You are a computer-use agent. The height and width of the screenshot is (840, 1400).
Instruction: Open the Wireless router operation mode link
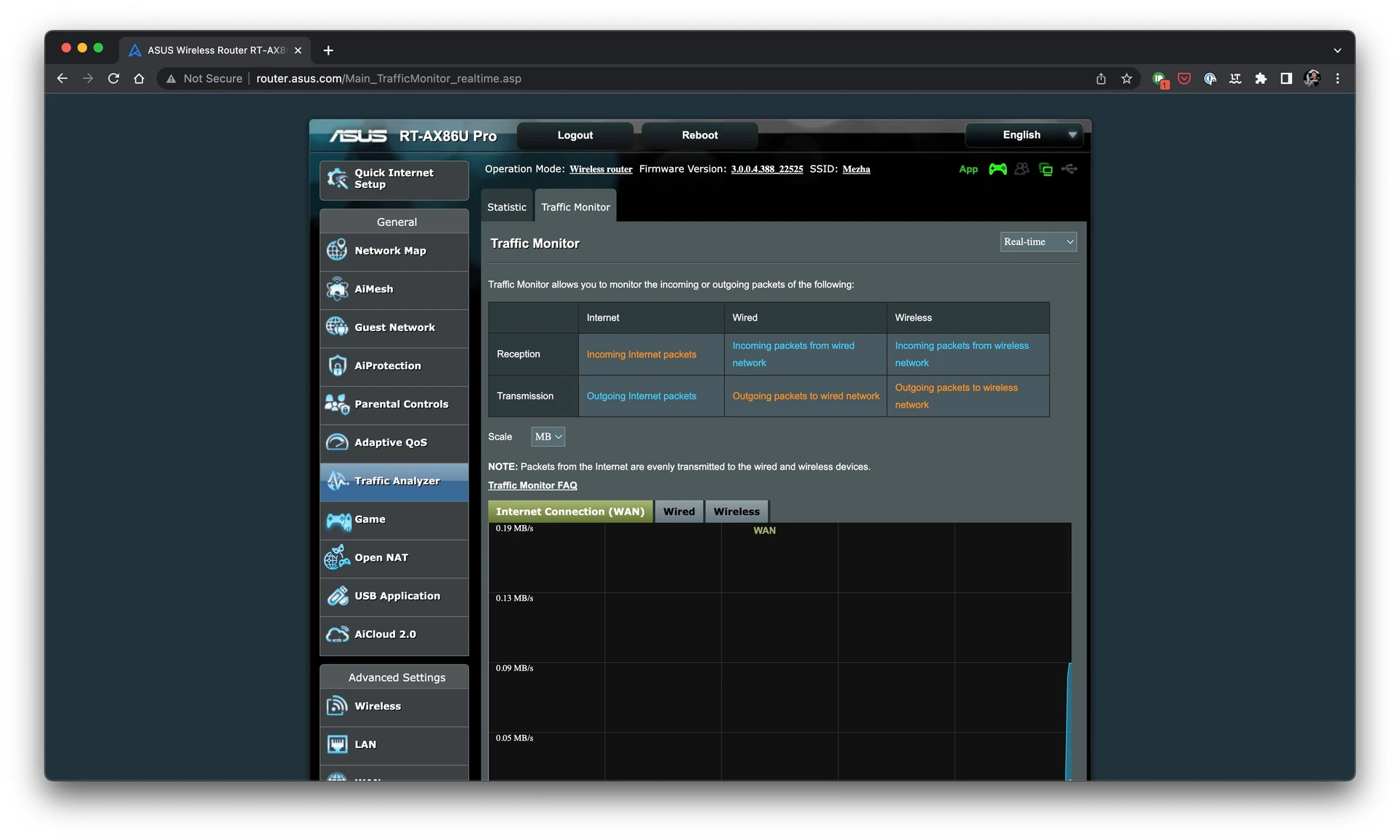[601, 169]
